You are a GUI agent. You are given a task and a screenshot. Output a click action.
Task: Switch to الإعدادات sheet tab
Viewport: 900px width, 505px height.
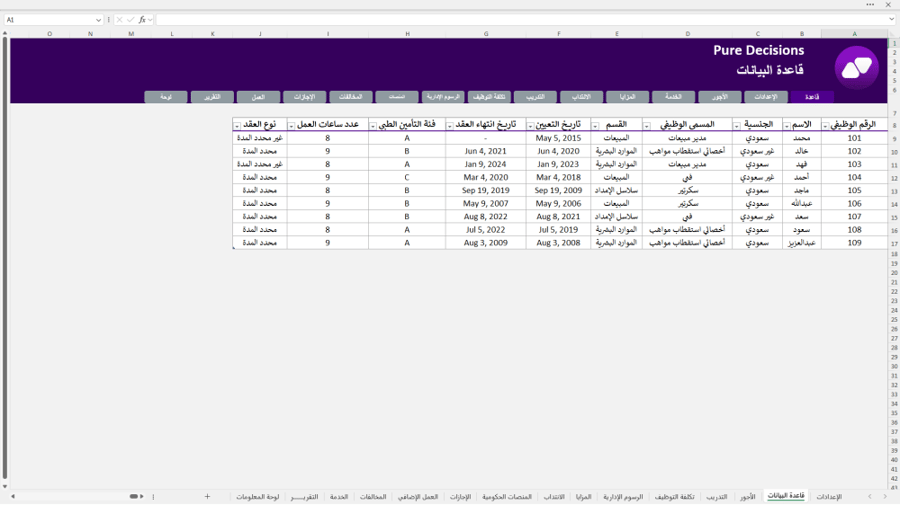(829, 497)
